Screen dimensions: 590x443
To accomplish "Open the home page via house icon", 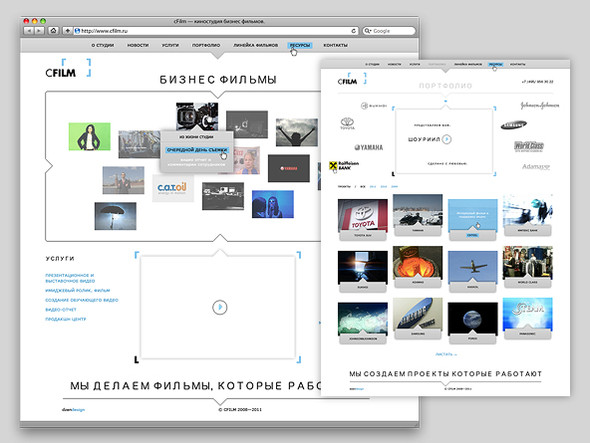I will pyautogui.click(x=53, y=31).
